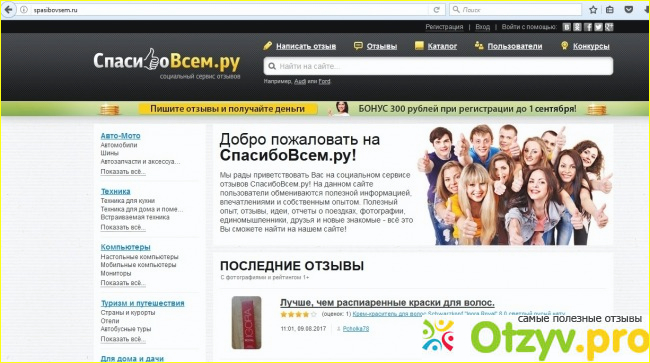Open the Schwarzkopf Igora Royal product link
This screenshot has height=363, width=650.
(x=458, y=314)
